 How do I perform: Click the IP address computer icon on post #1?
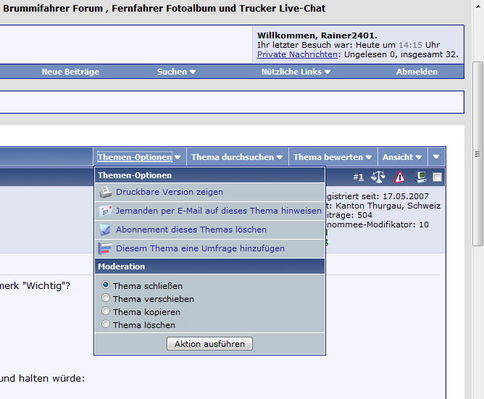pyautogui.click(x=421, y=177)
